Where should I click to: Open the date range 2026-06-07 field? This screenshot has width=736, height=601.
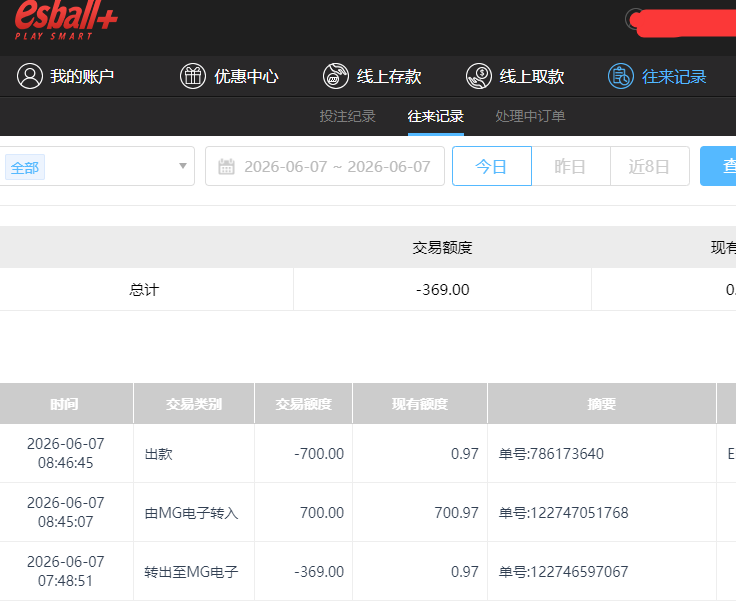325,166
